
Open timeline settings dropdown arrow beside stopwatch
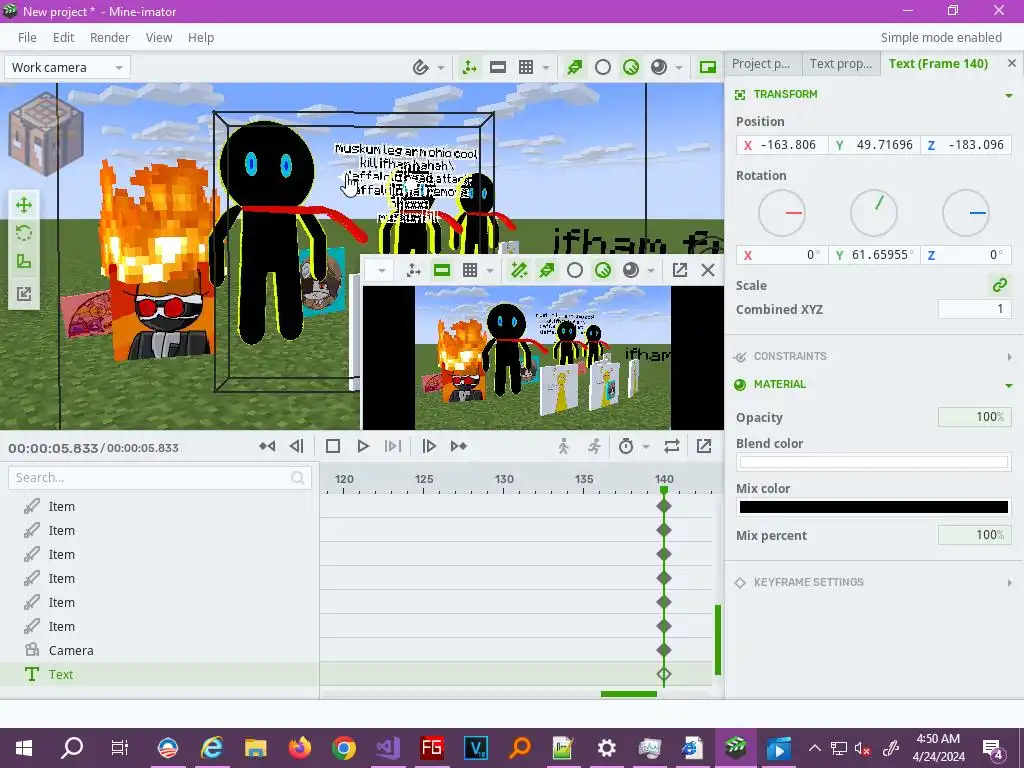click(646, 447)
